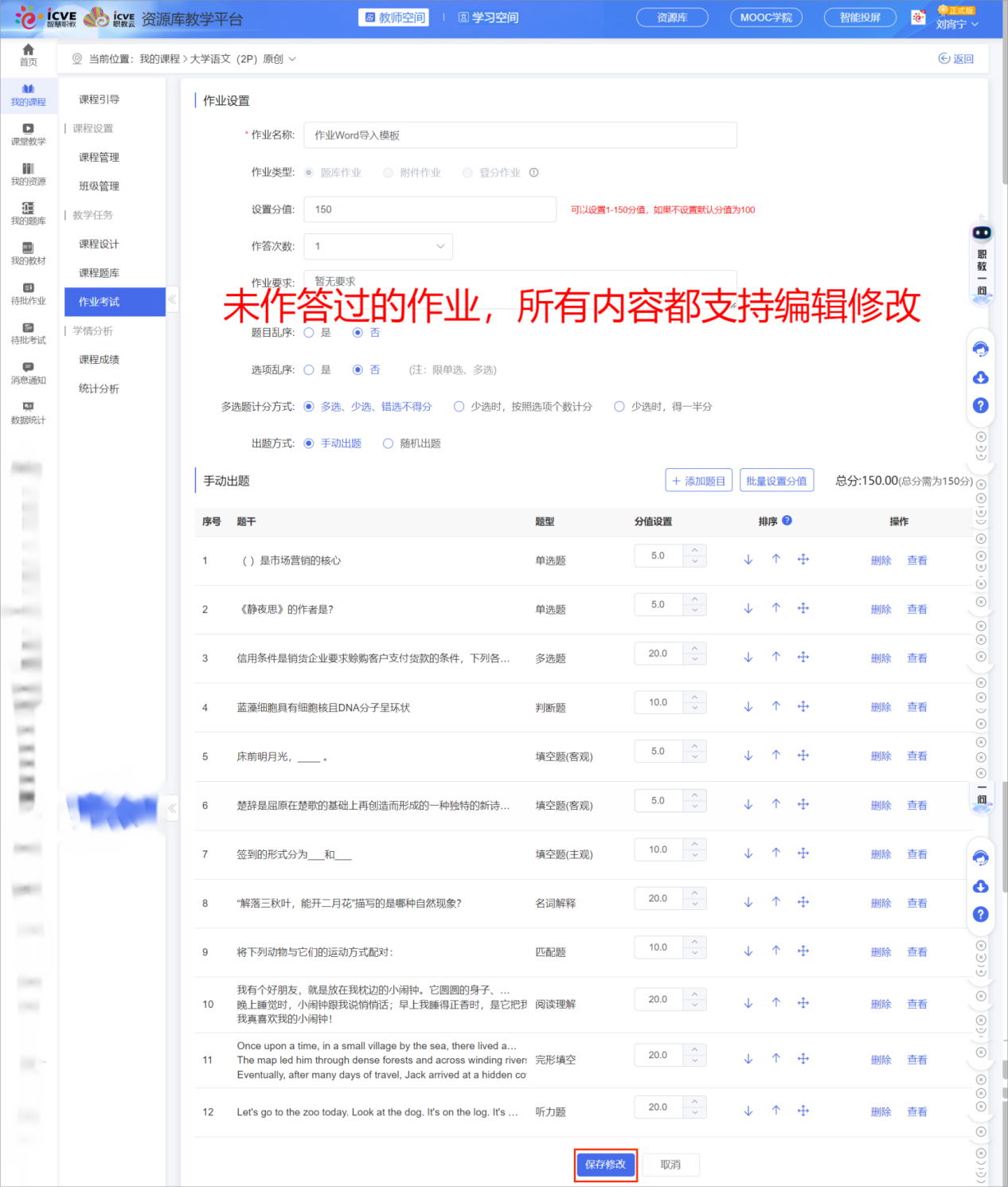This screenshot has height=1187, width=1008.
Task: Open the 作答次数 dropdown
Action: click(x=378, y=246)
